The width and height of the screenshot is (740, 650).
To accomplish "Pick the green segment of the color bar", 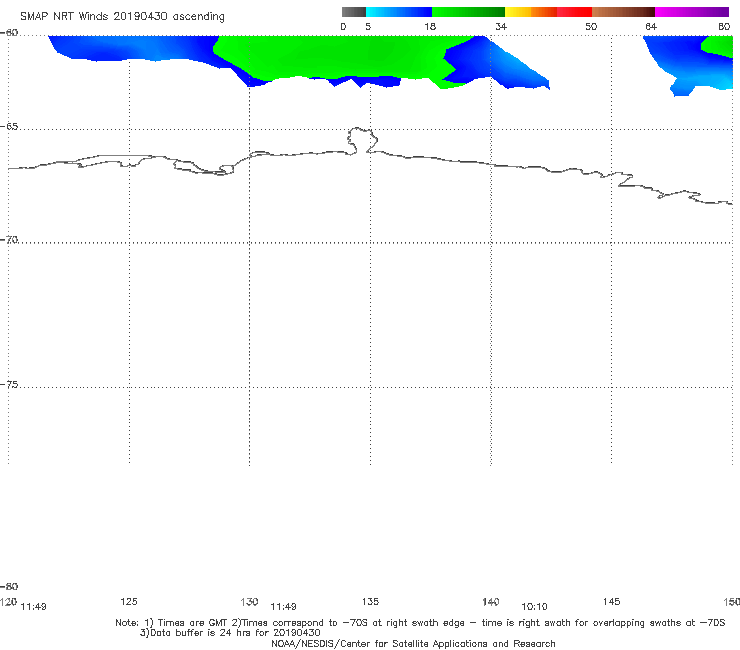I will coord(468,12).
